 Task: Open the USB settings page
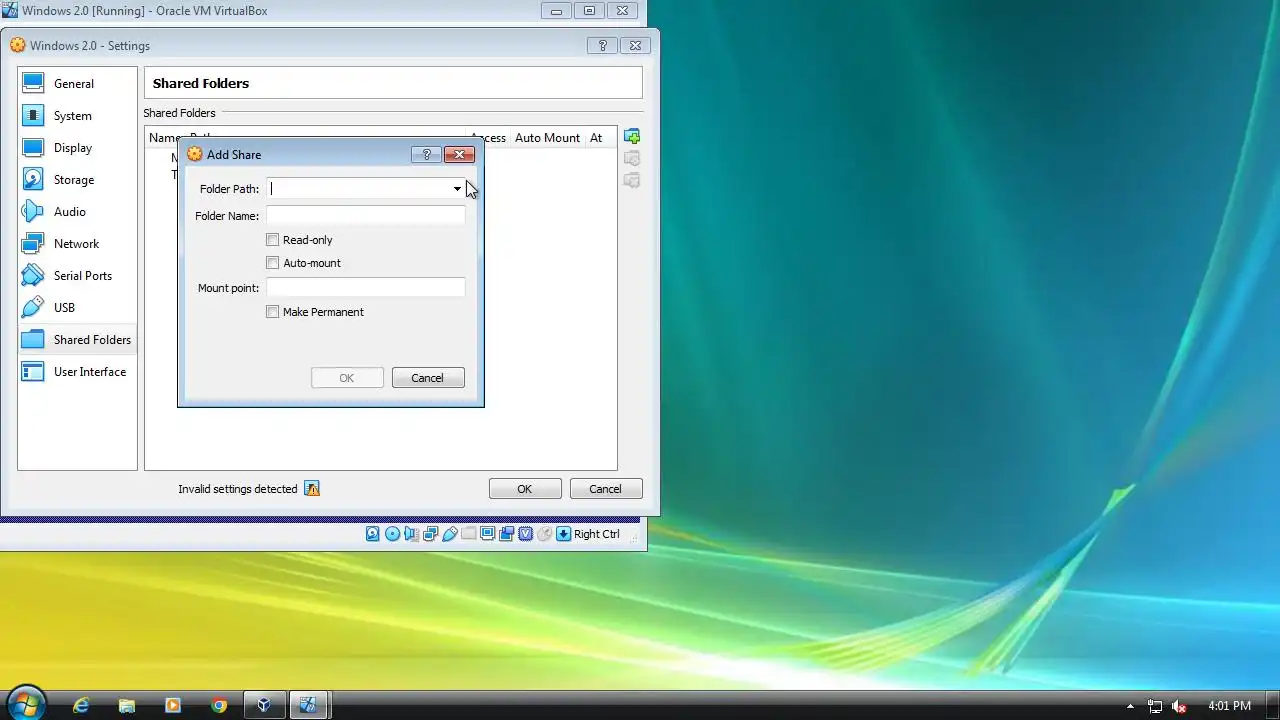(x=77, y=308)
